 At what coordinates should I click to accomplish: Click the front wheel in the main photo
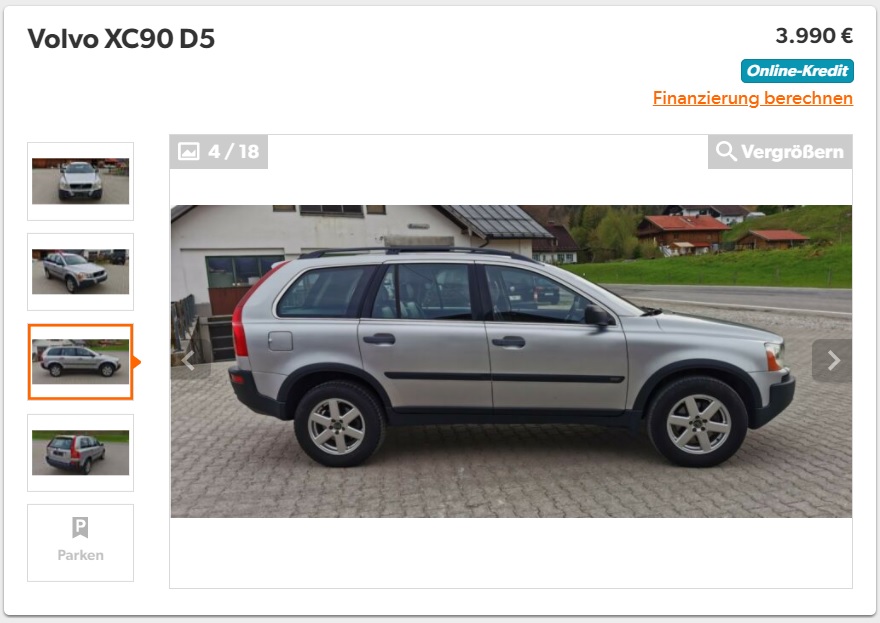[698, 424]
